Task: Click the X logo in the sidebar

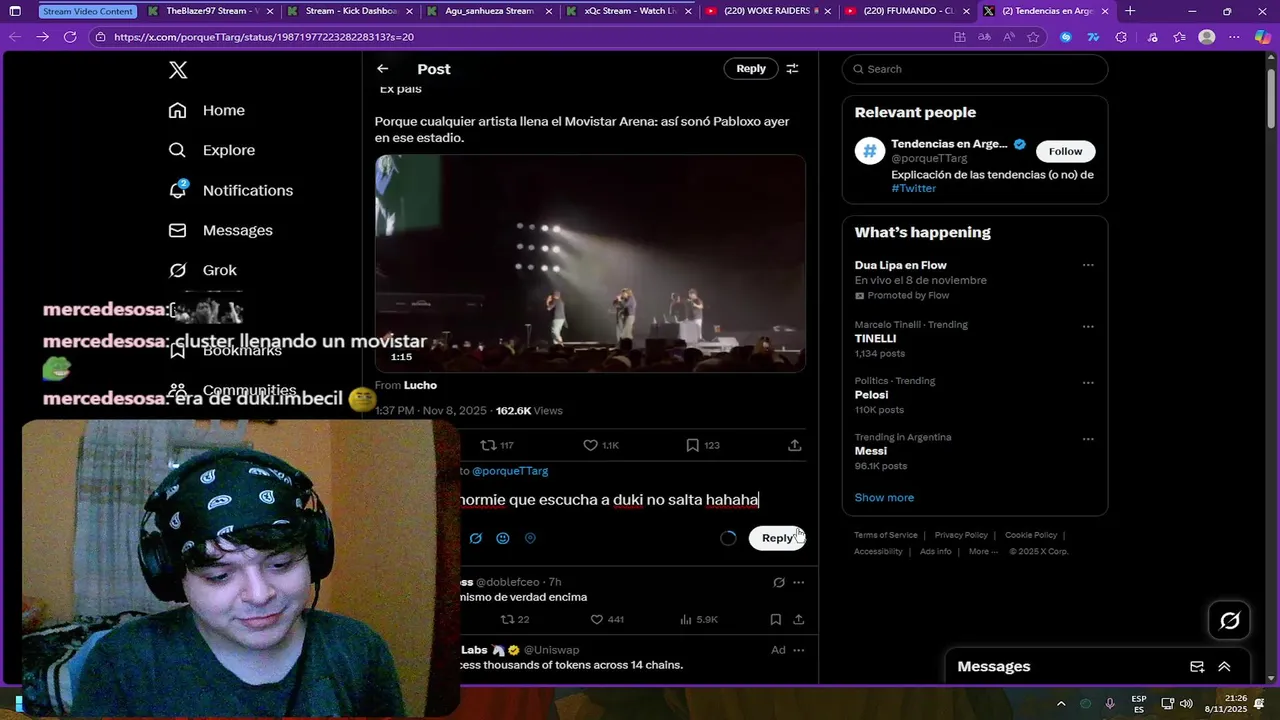Action: tap(178, 70)
